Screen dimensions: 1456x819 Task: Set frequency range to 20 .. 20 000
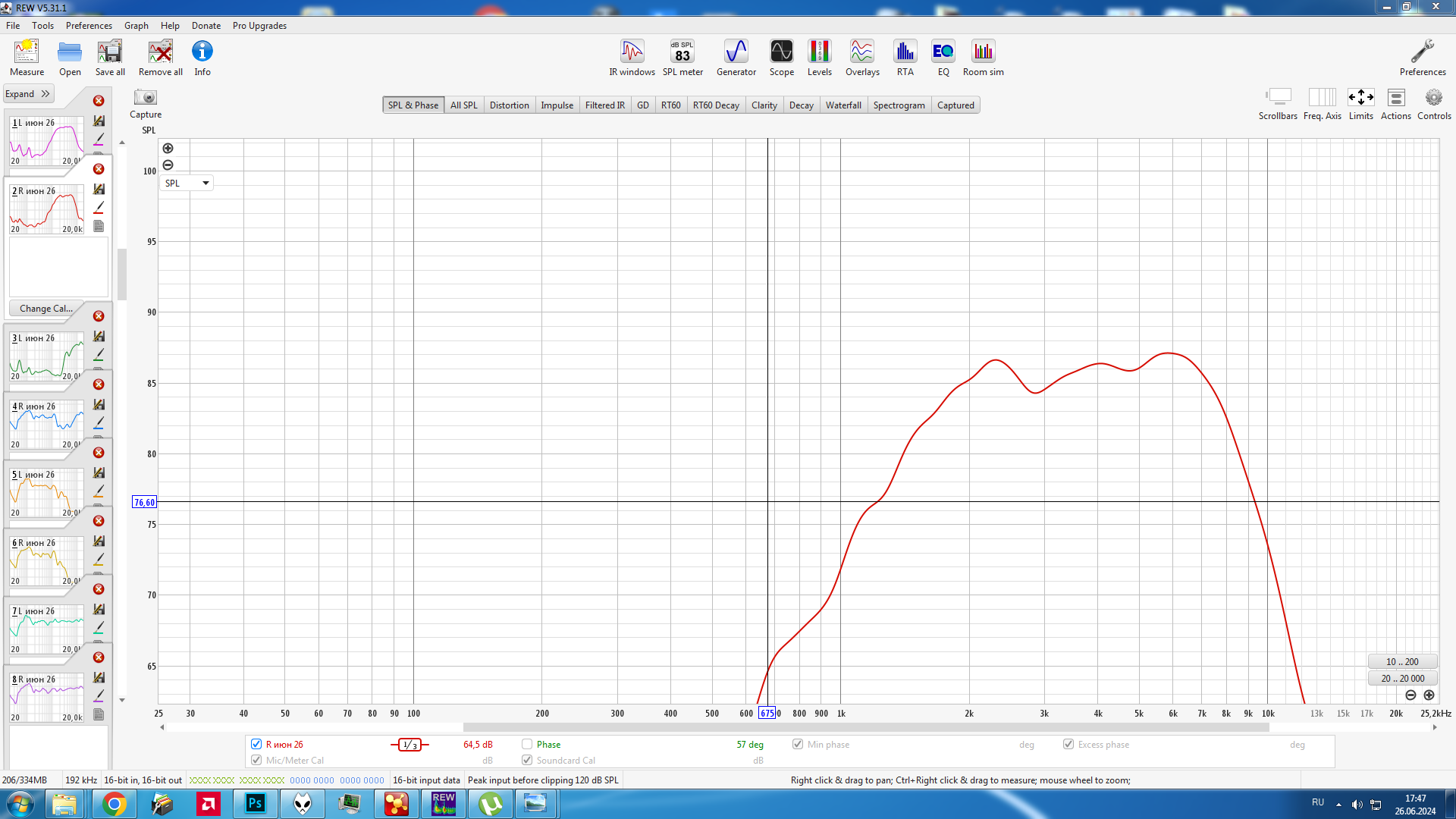[x=1402, y=679]
